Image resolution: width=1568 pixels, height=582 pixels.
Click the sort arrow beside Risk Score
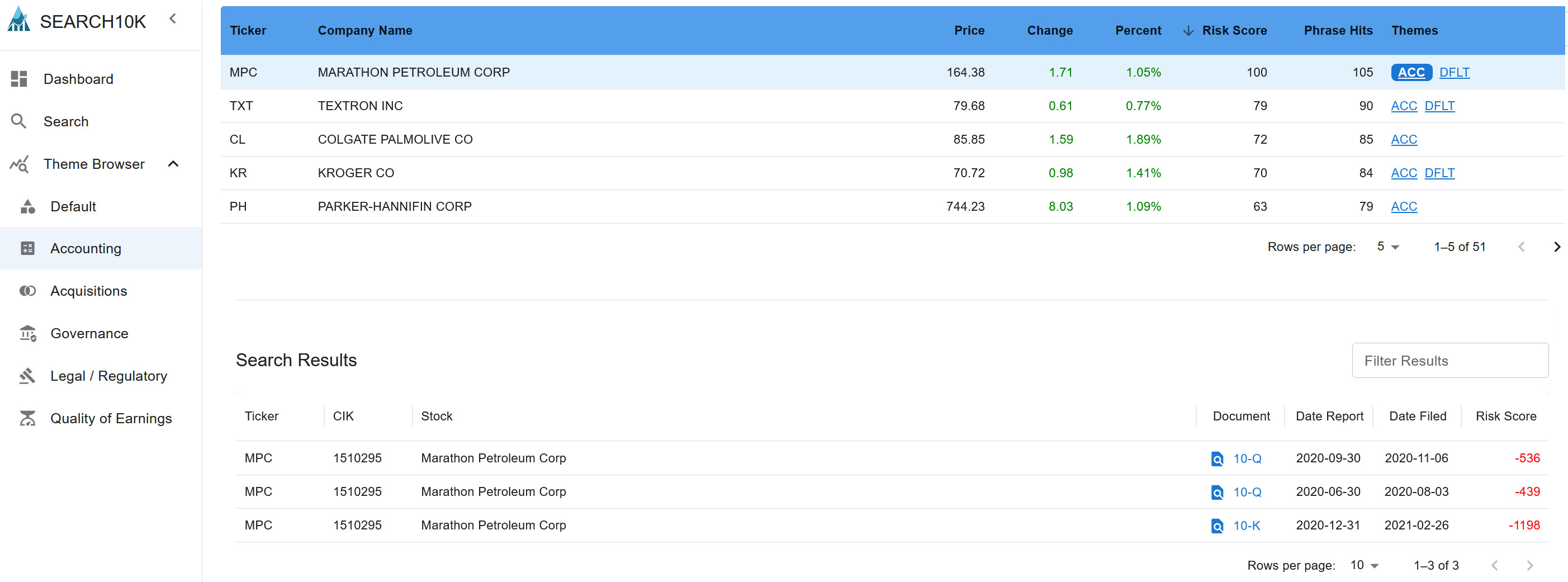[1187, 30]
